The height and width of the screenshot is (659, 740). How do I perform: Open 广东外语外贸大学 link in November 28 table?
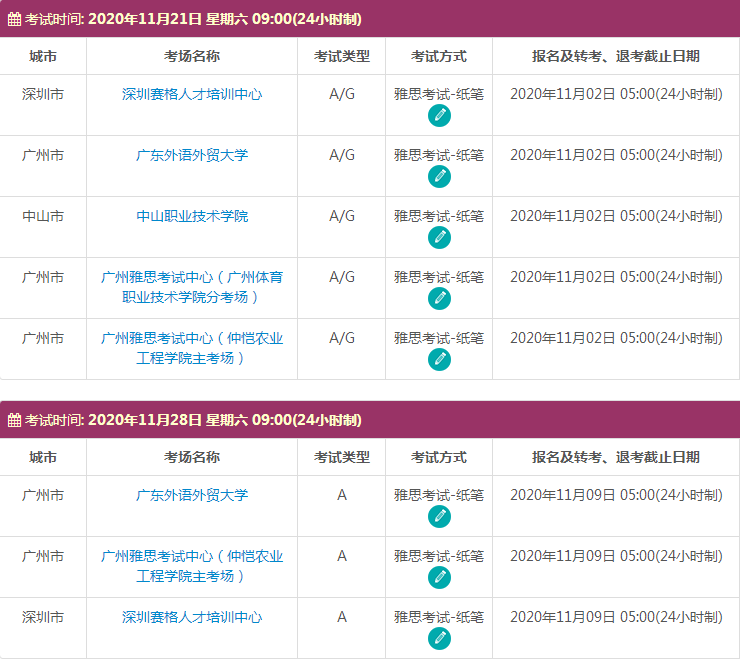pos(192,495)
